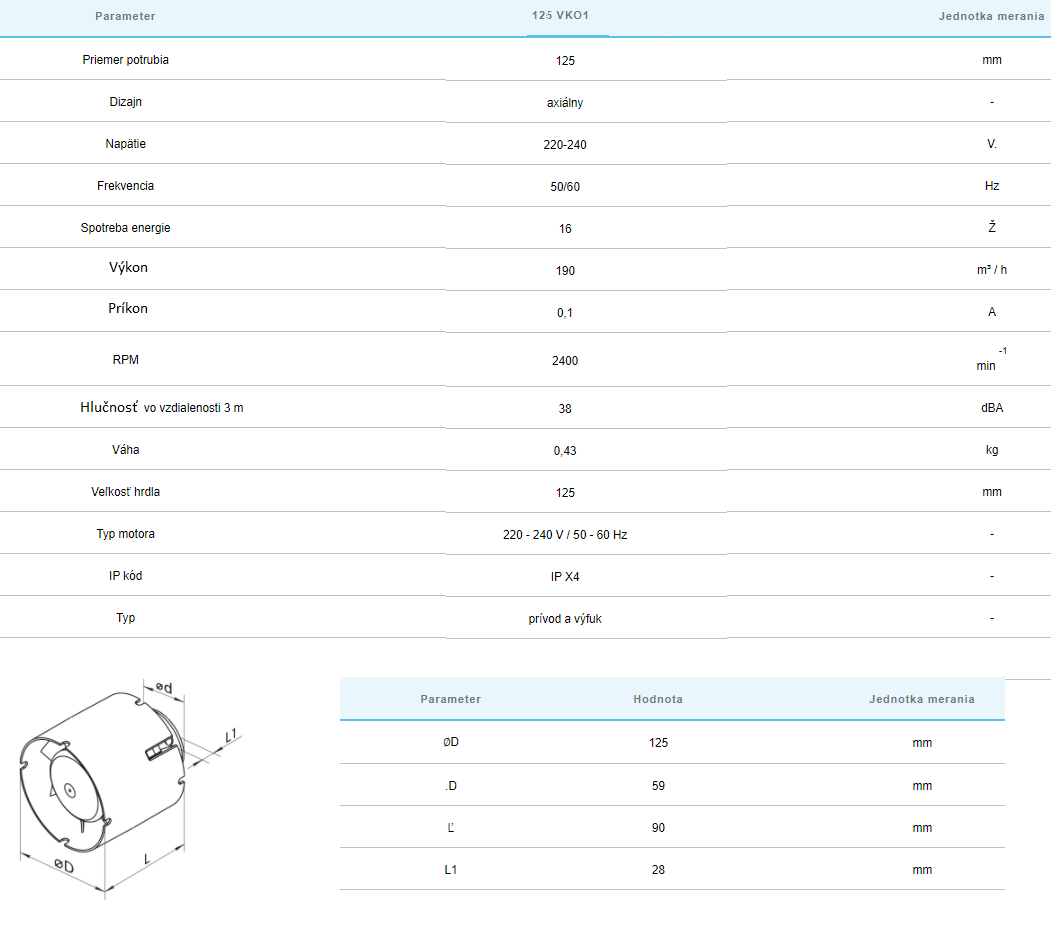Select the Priemer potrubia row label

coord(125,60)
